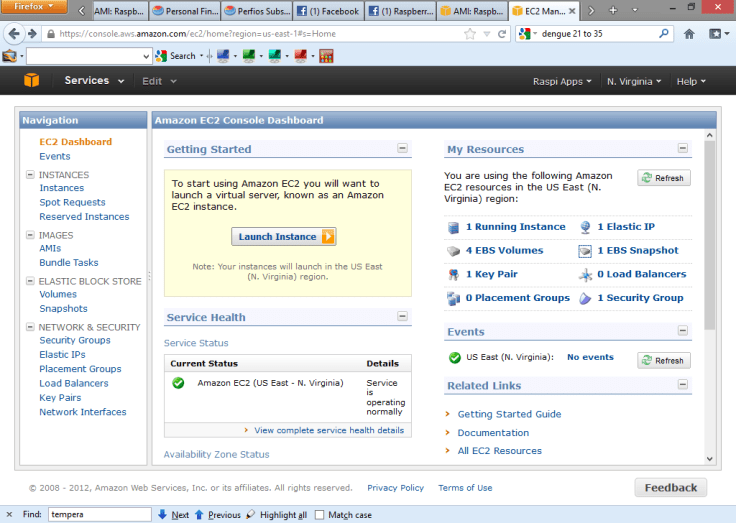
Task: Enable the Match case checkbox
Action: click(320, 515)
